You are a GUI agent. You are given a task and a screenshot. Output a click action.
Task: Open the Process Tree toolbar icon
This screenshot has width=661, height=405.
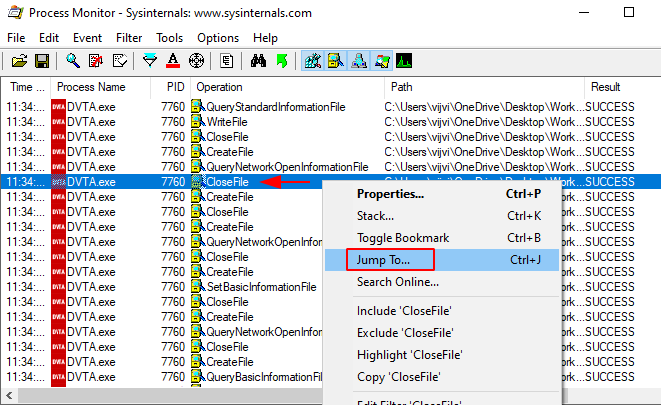point(226,61)
